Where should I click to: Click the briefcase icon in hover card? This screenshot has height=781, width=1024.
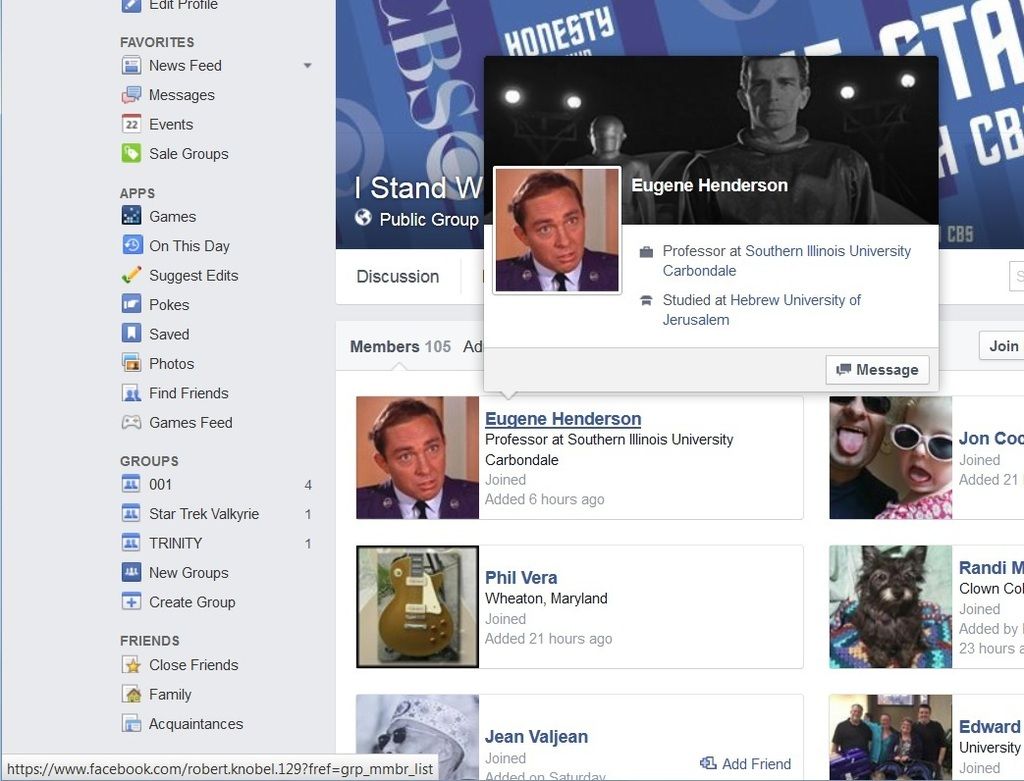pos(646,252)
